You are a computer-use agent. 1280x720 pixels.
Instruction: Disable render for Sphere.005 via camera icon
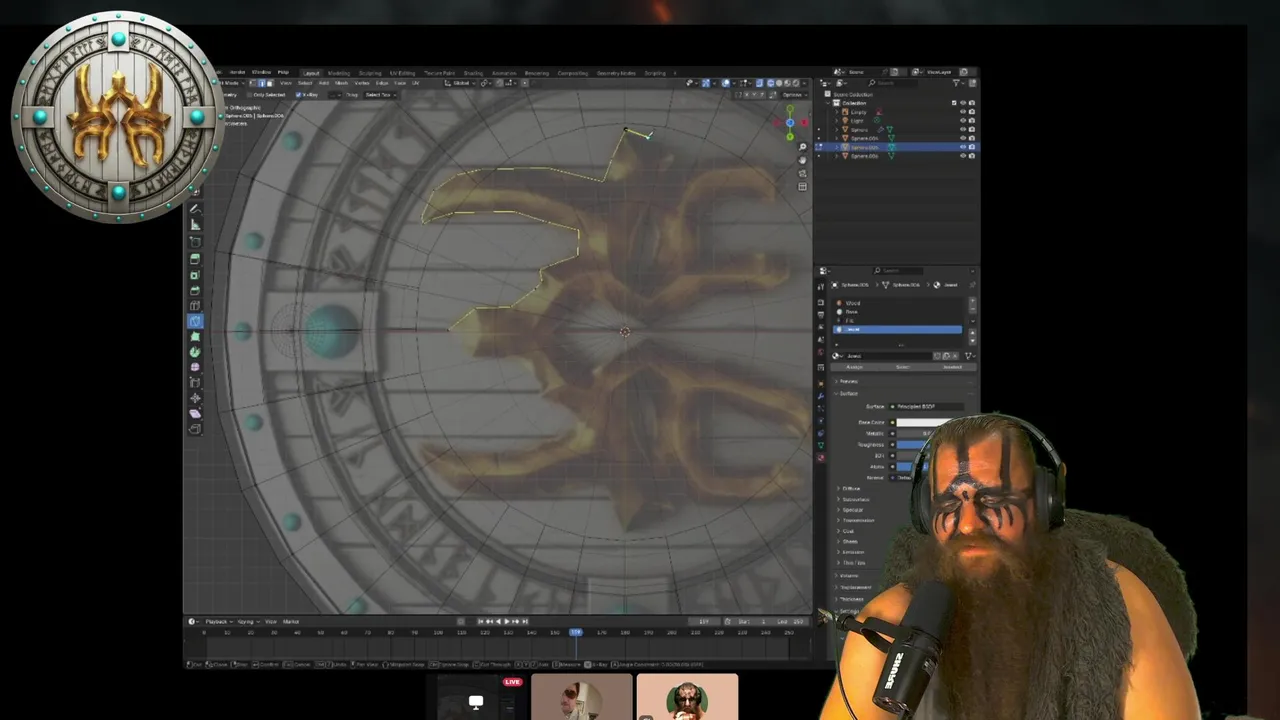(x=972, y=147)
